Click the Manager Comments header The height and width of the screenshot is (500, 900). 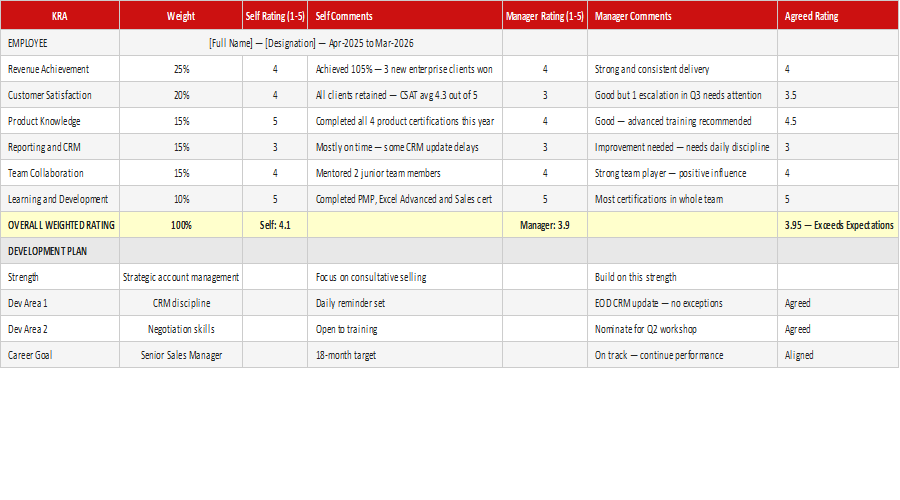[682, 15]
